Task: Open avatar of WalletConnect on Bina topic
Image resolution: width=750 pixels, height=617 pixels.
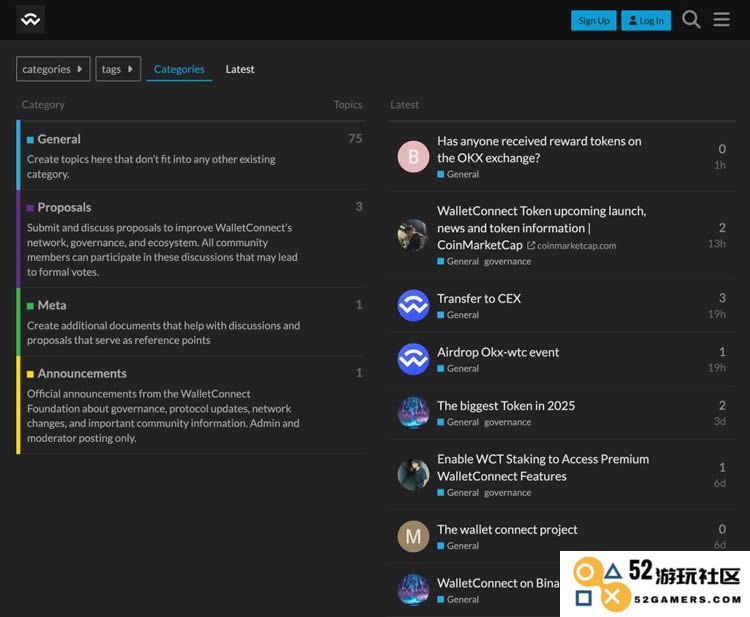Action: click(413, 590)
